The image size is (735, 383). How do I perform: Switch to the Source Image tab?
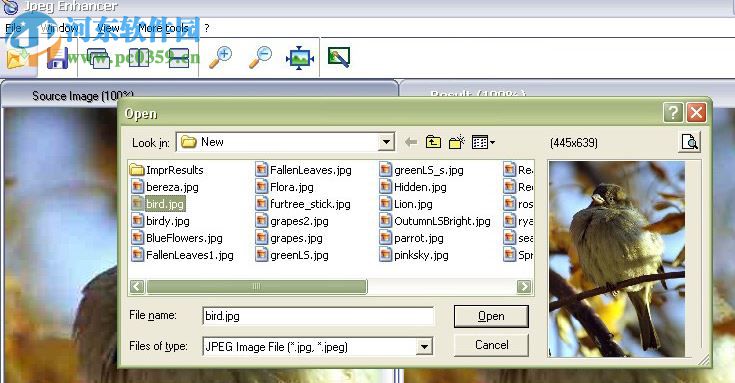pyautogui.click(x=82, y=96)
